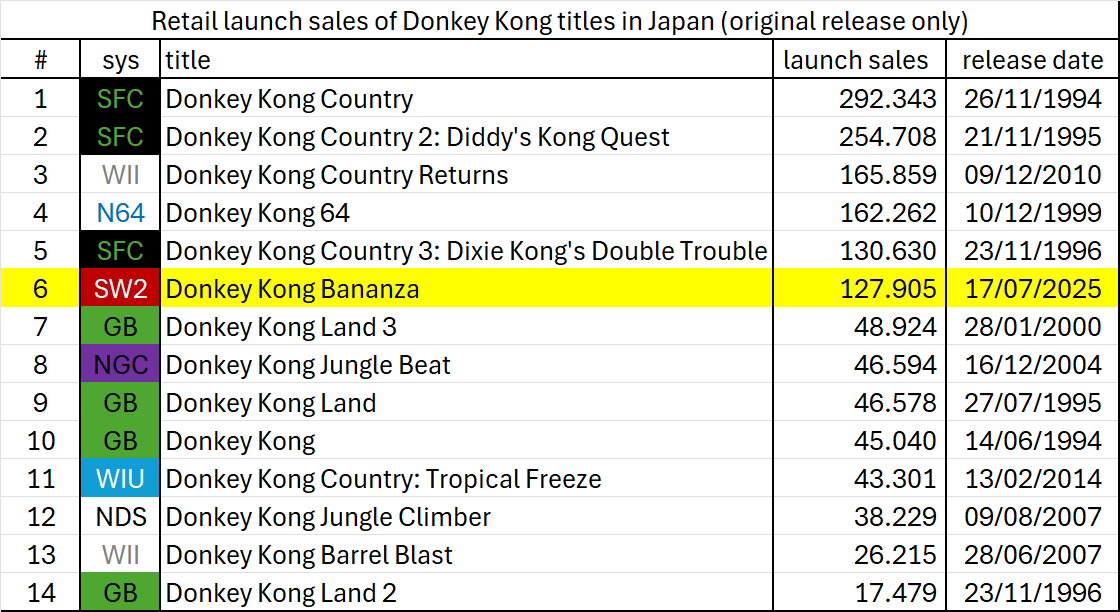Click the Donkey Kong Country Returns cell
Viewport: 1120px width, 612px height.
466,175
